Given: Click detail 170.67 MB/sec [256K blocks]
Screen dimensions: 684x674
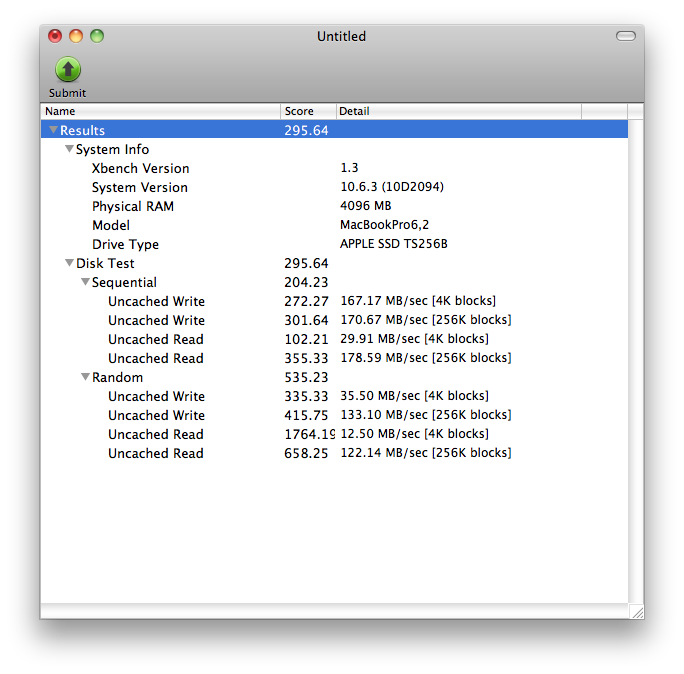Looking at the screenshot, I should [426, 320].
